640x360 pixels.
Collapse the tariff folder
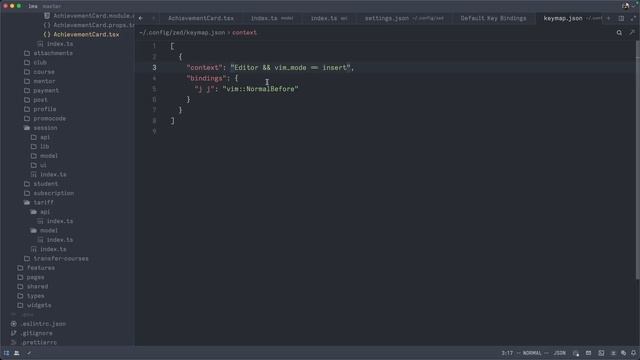click(x=43, y=202)
